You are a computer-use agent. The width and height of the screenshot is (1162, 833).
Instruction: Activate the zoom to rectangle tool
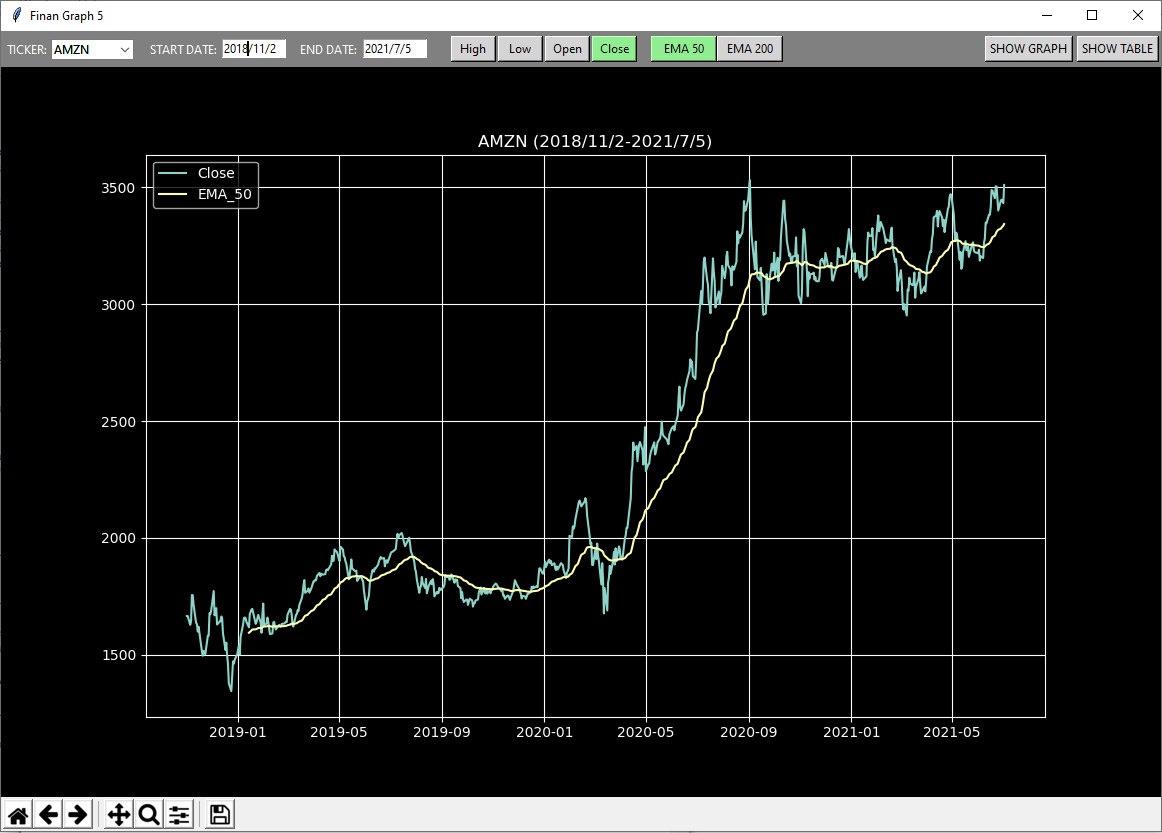pyautogui.click(x=149, y=815)
